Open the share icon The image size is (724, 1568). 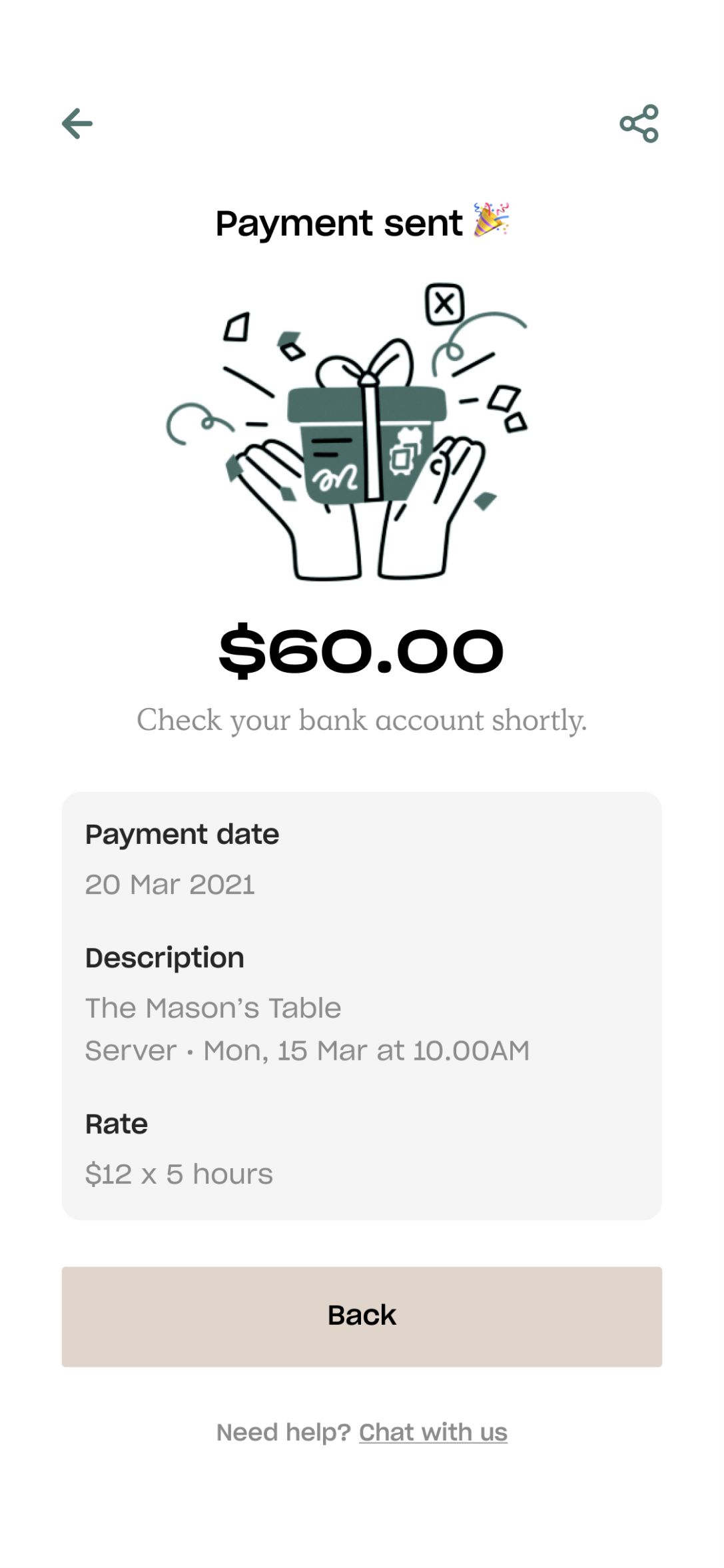639,124
